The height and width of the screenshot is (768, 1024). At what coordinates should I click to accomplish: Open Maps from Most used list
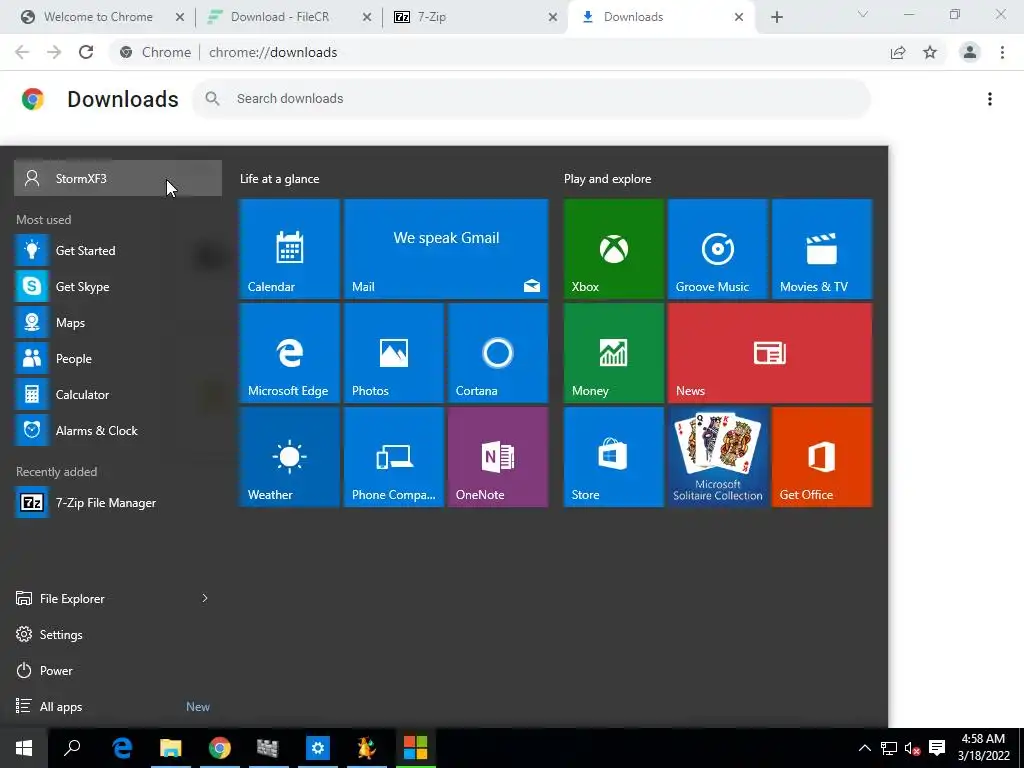tap(118, 323)
